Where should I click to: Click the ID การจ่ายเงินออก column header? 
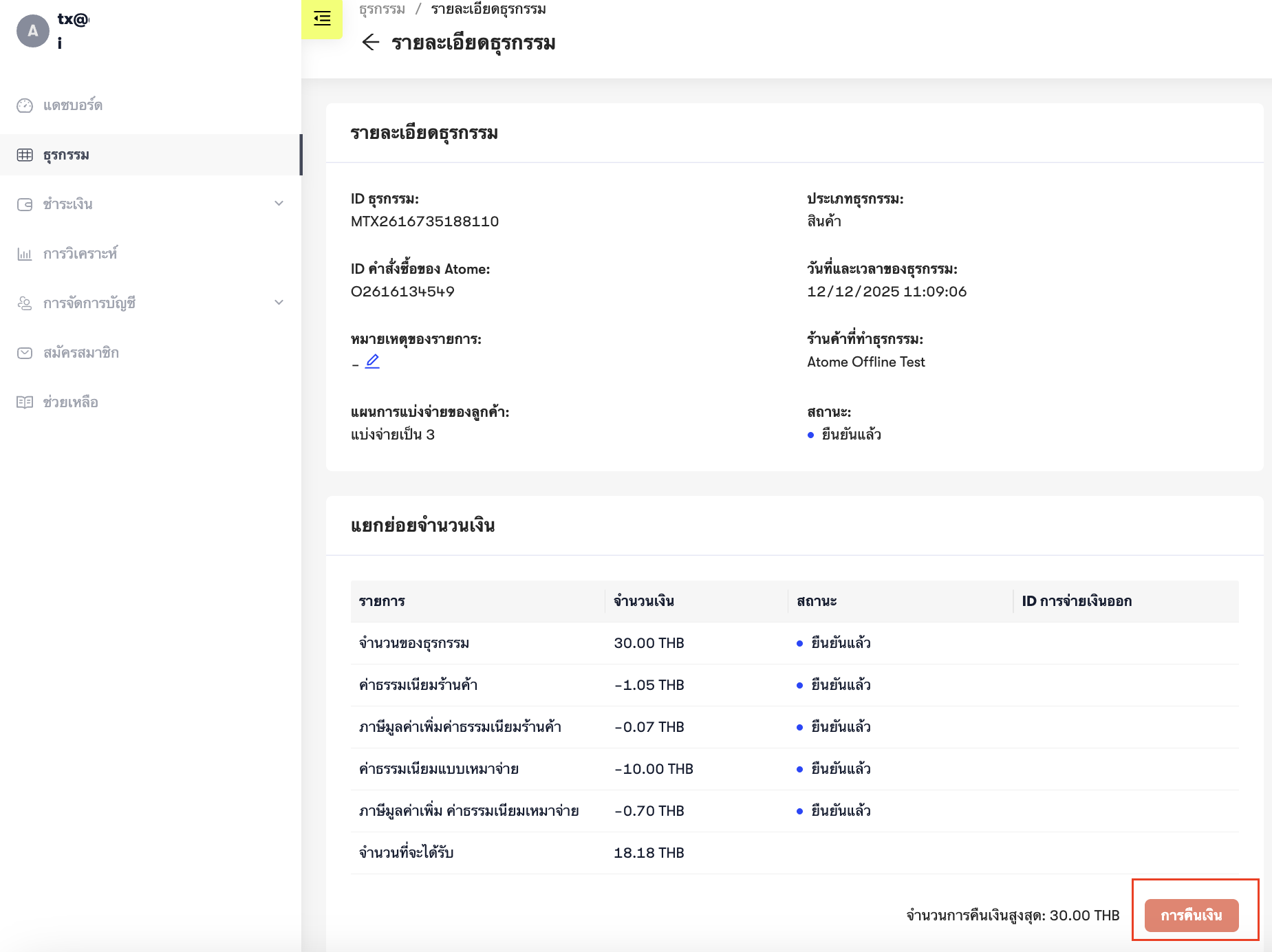coord(1077,601)
